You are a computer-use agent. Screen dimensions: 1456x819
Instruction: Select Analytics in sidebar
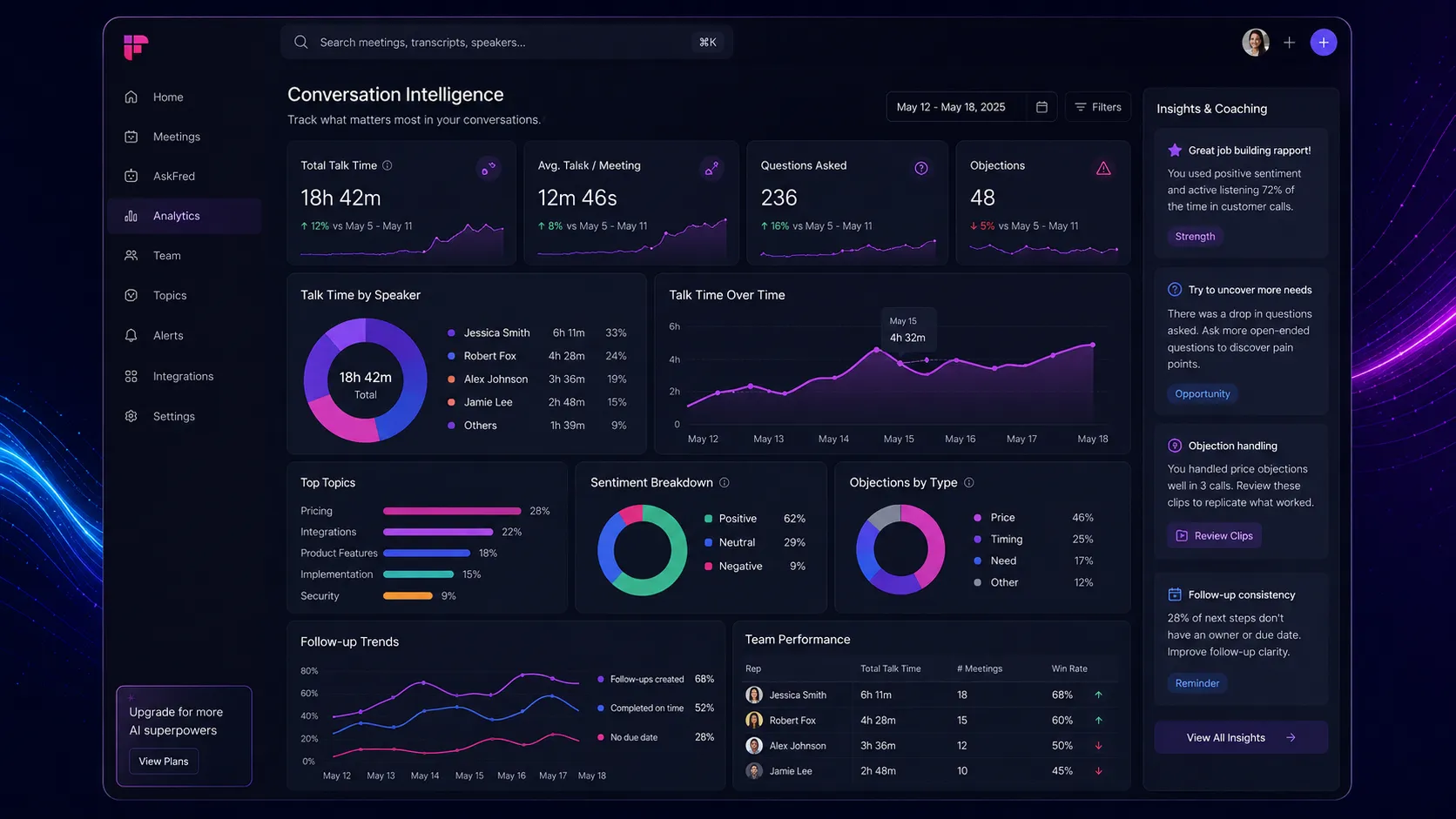(185, 216)
